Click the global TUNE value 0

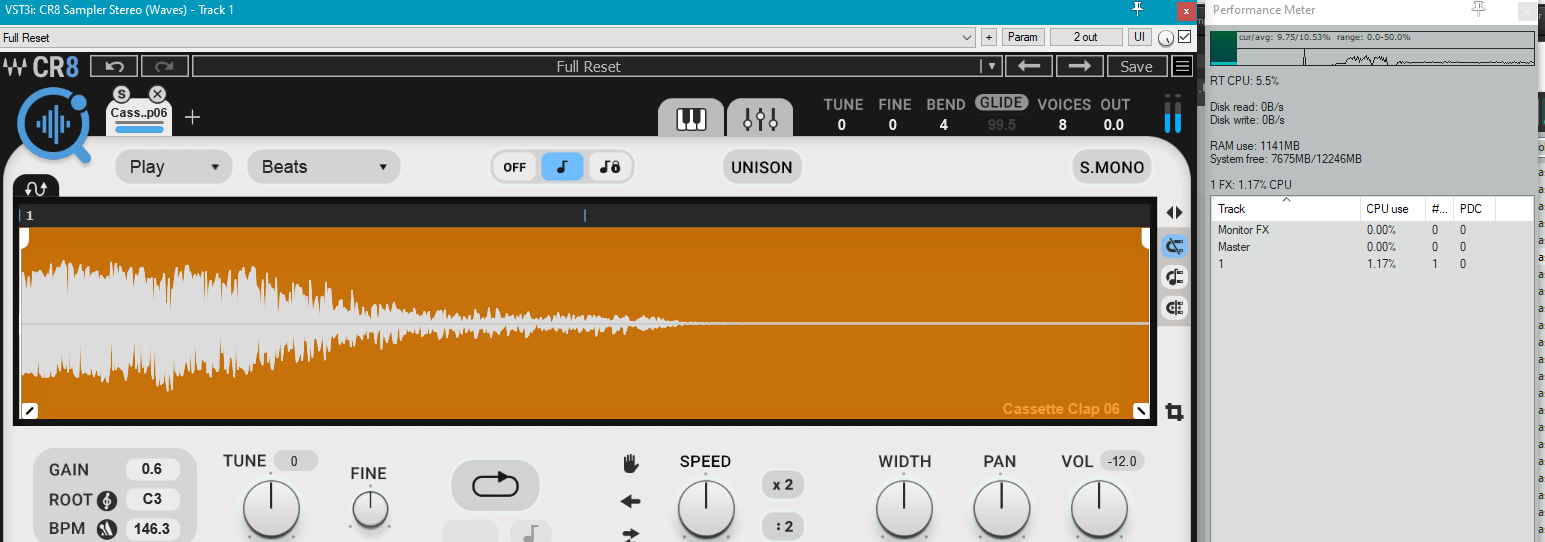842,125
